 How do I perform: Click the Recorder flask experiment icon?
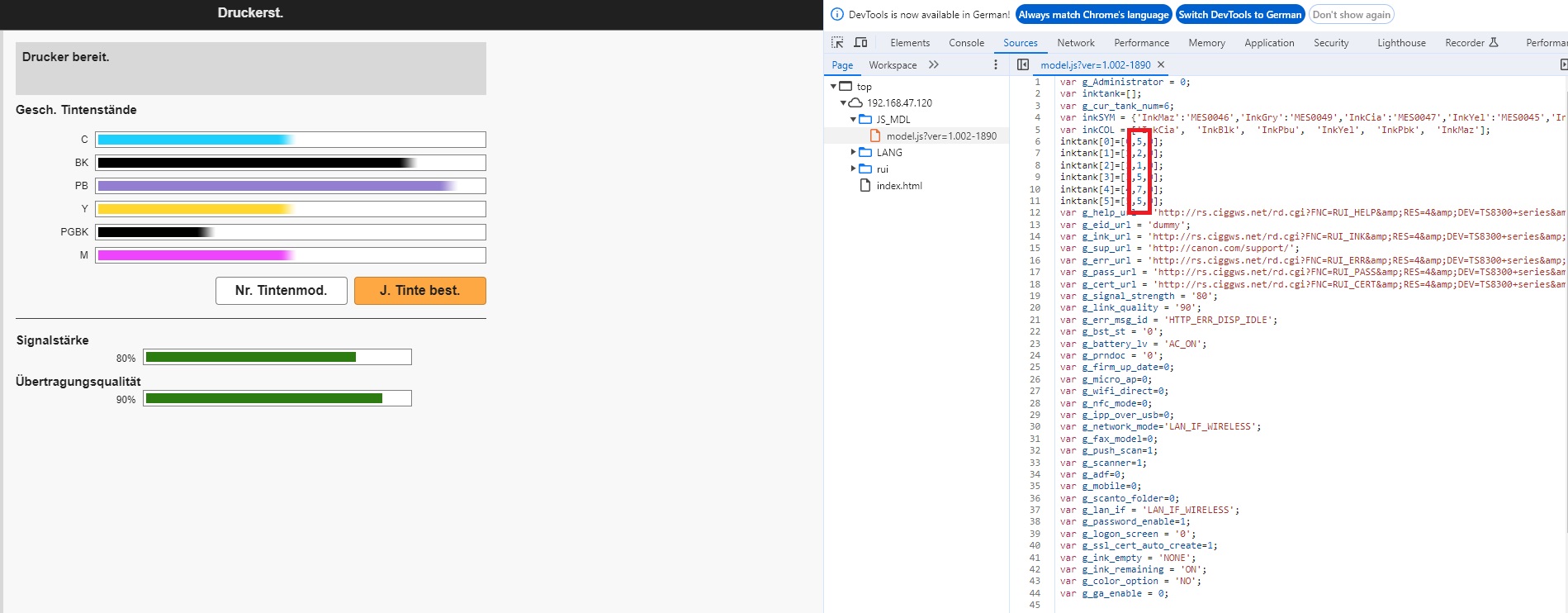tap(1493, 42)
